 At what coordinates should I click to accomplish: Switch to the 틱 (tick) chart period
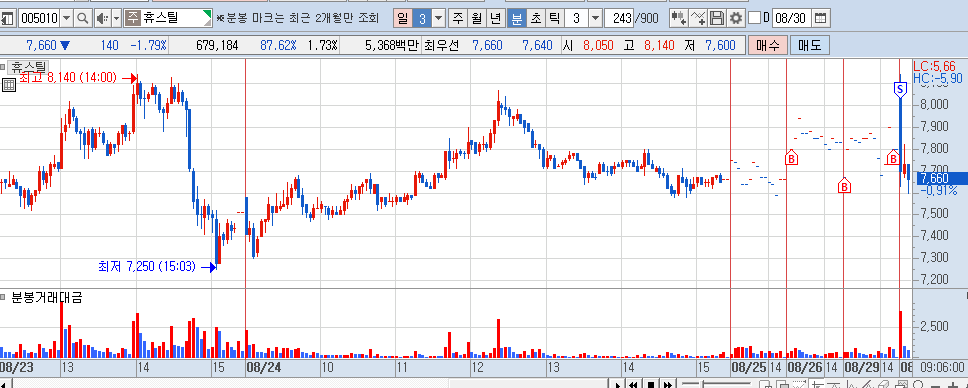555,18
